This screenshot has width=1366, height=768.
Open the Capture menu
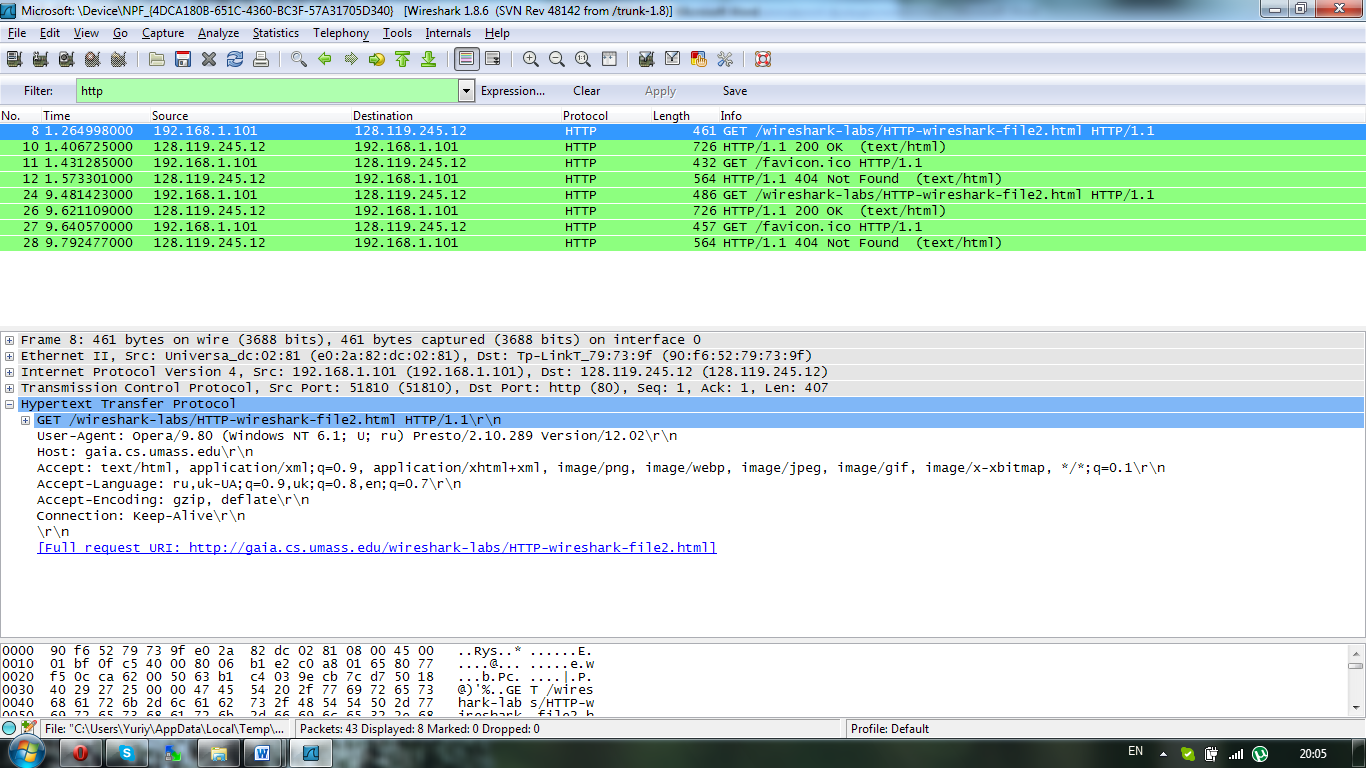click(x=163, y=33)
